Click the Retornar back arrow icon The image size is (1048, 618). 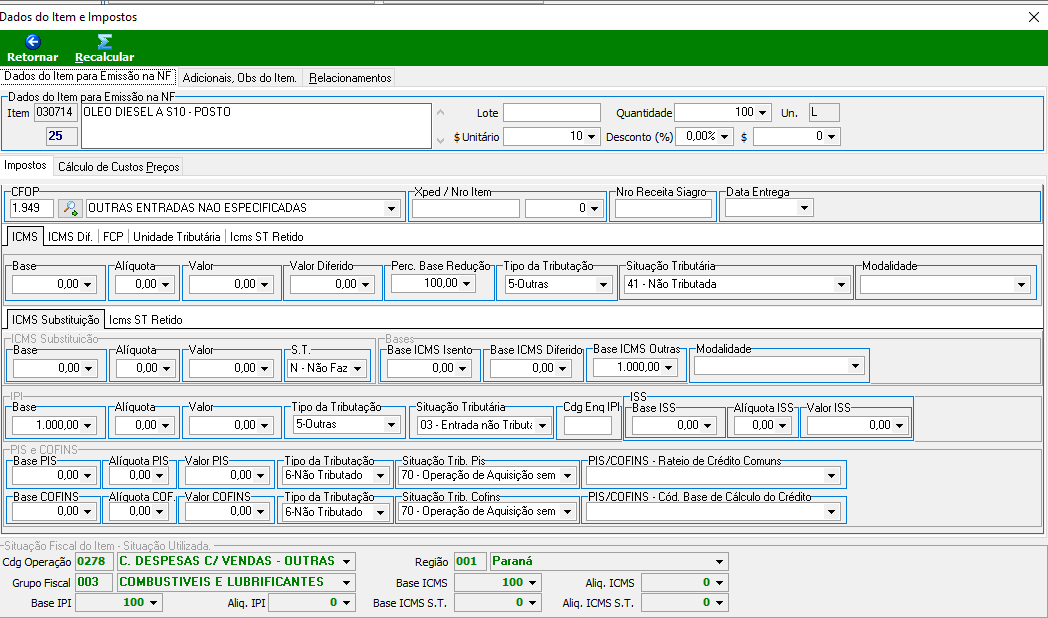pyautogui.click(x=33, y=41)
